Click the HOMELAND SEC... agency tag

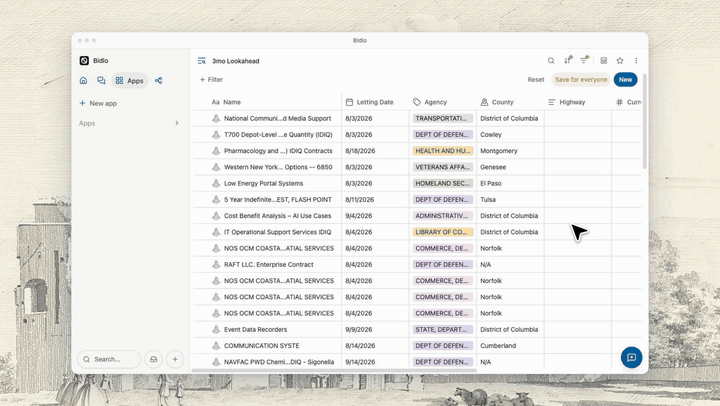tap(443, 183)
